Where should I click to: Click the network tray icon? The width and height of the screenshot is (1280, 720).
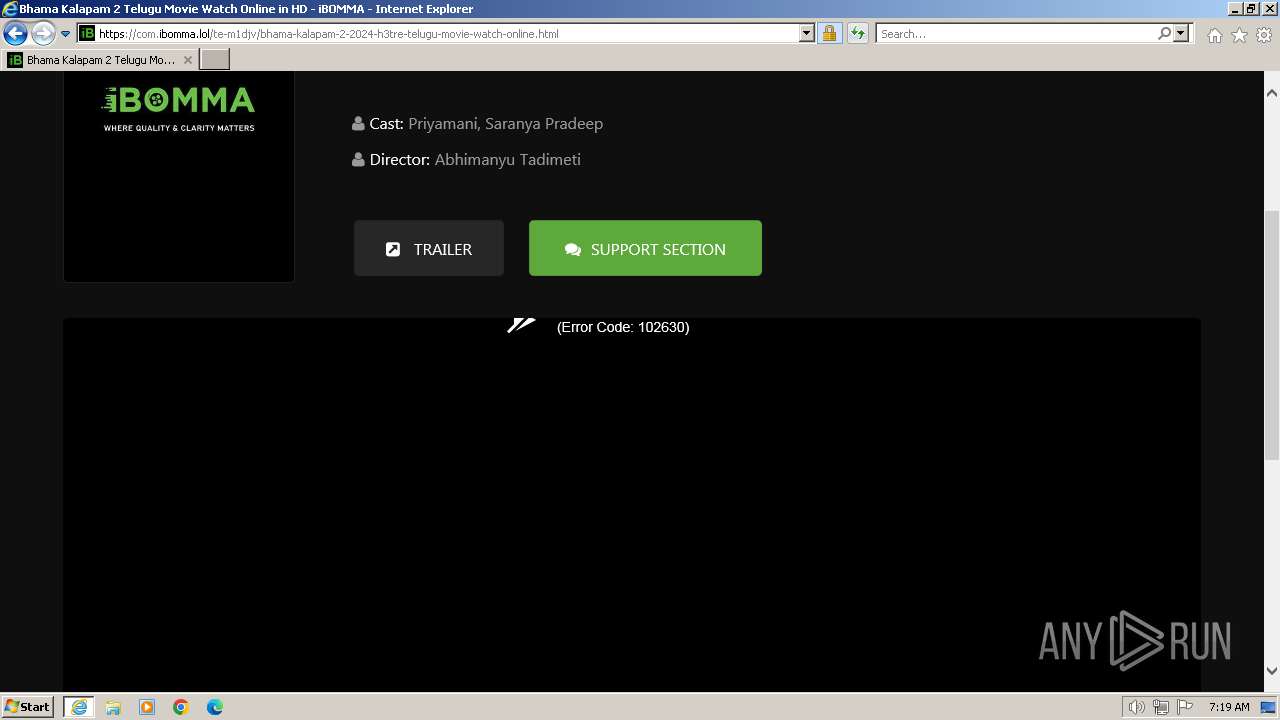(x=1161, y=707)
